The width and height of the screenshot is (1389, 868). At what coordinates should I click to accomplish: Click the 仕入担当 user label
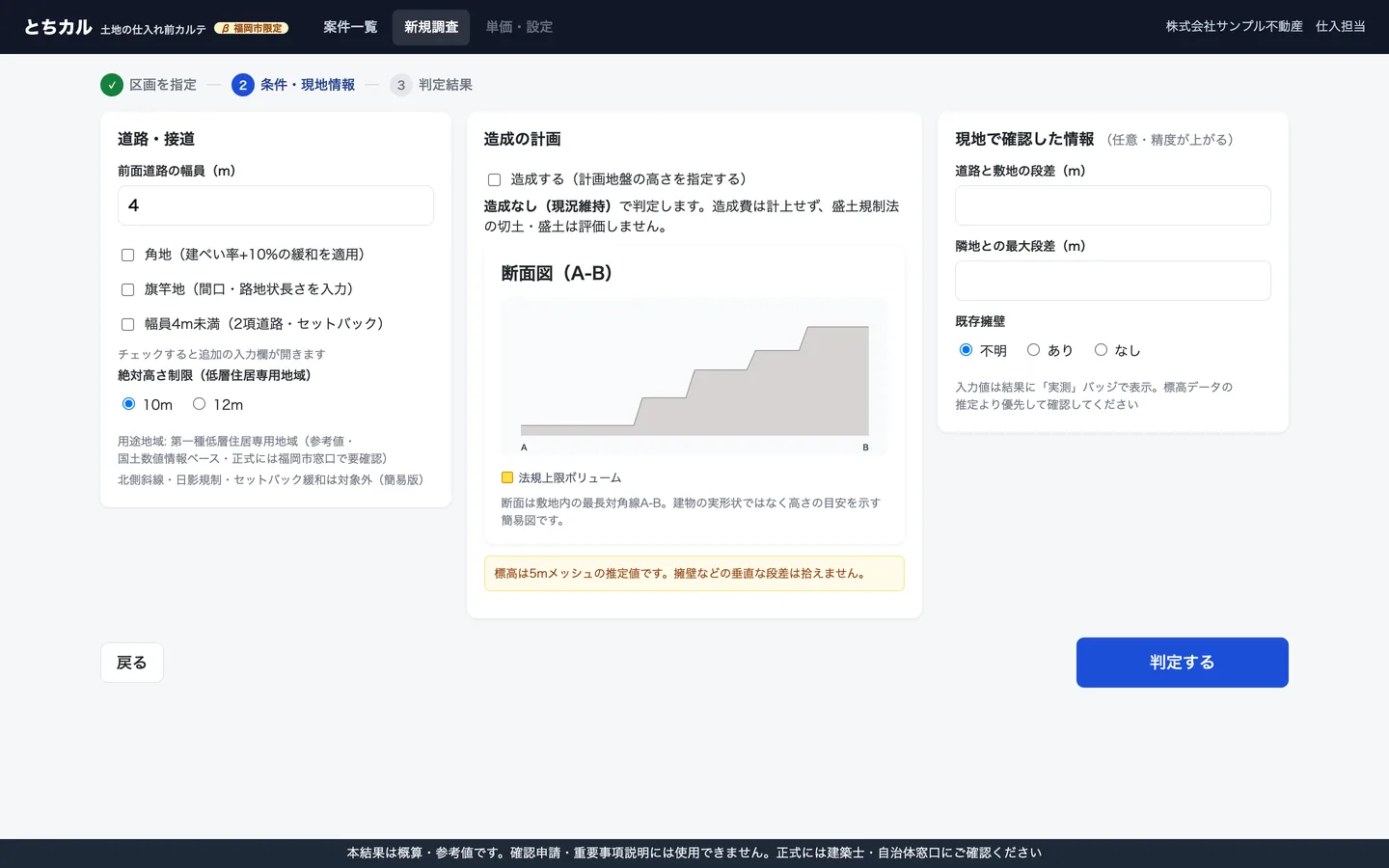(1341, 27)
